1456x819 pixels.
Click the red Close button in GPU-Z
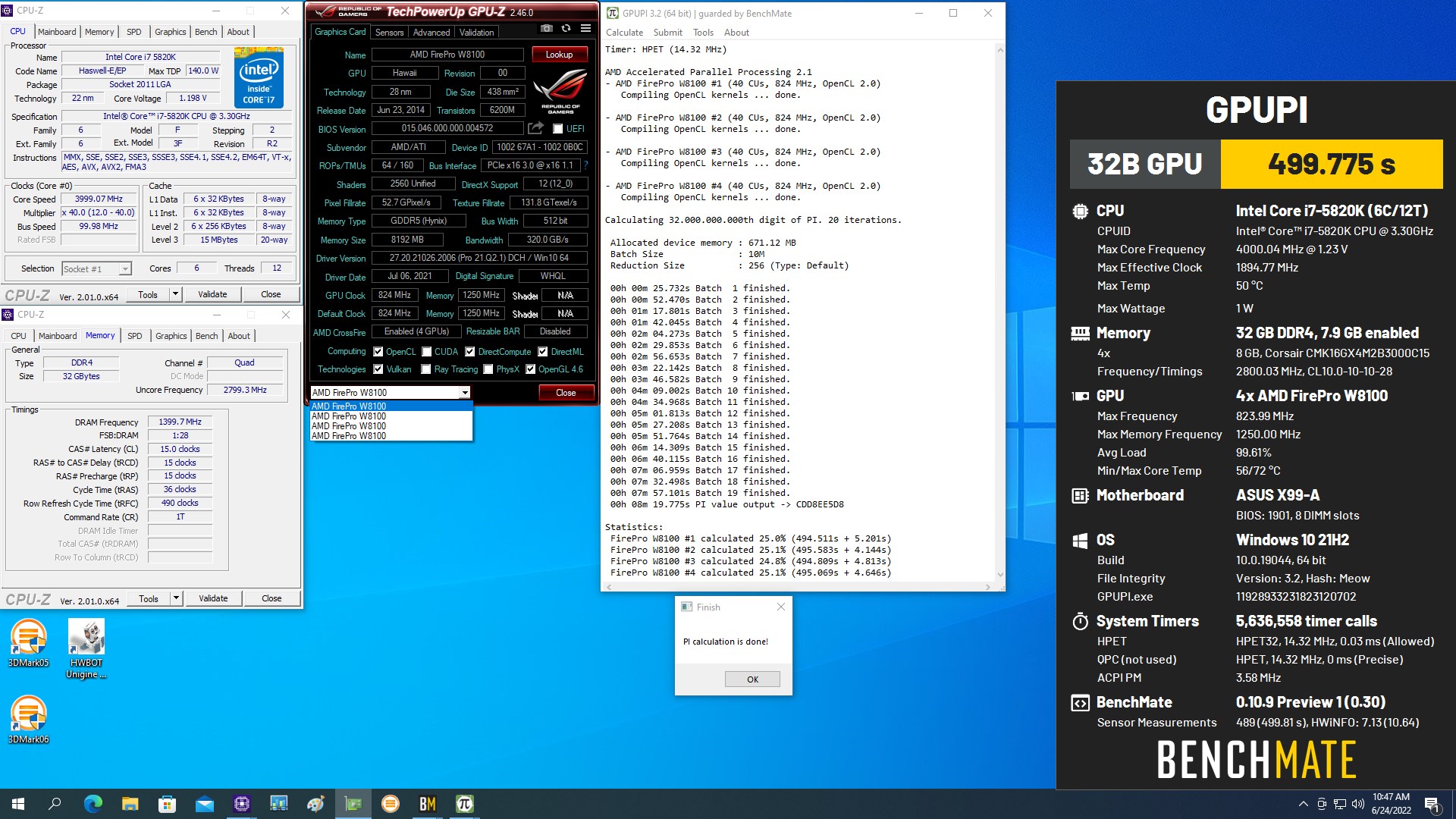click(x=566, y=393)
